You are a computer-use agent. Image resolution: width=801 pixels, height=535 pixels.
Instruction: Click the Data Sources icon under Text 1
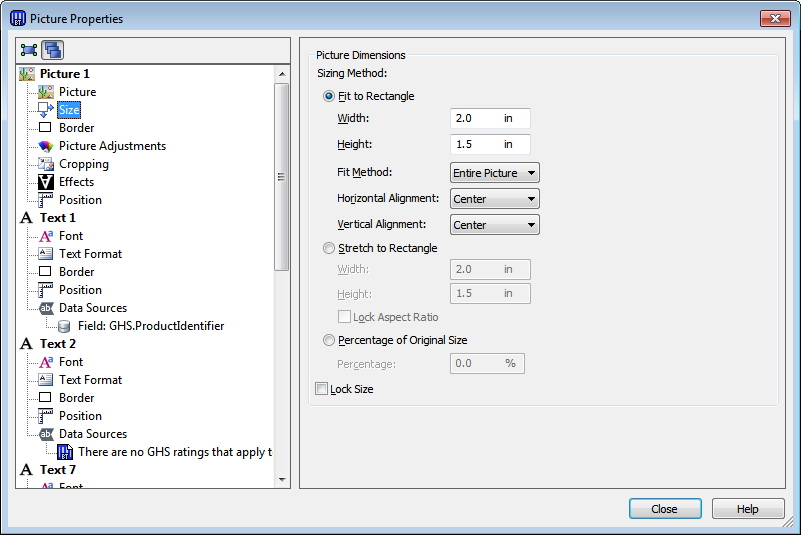(x=46, y=308)
